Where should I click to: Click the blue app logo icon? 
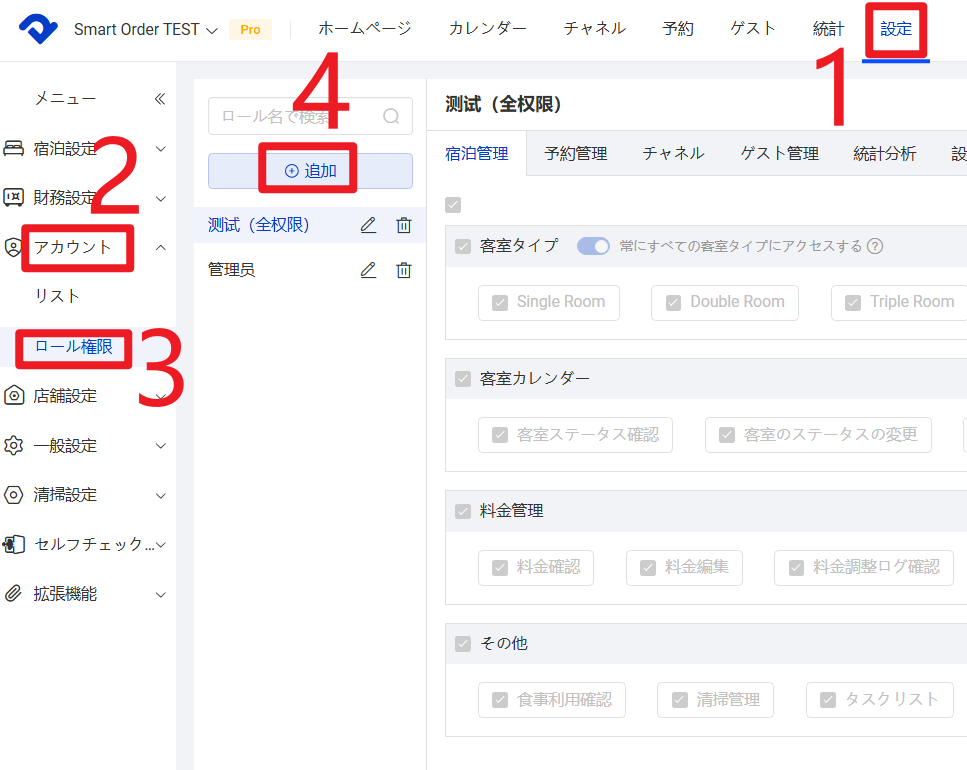[x=38, y=28]
